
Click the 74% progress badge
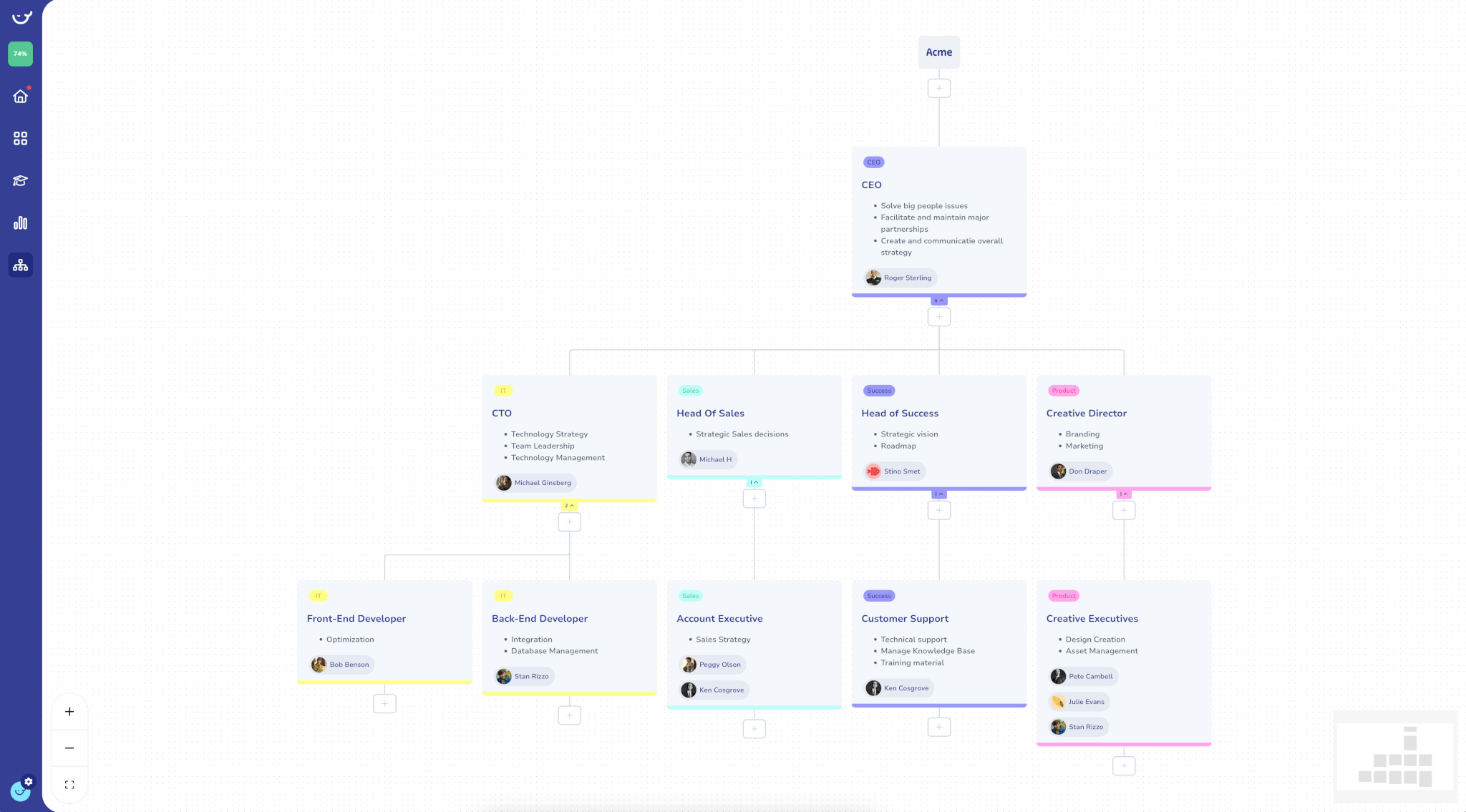coord(20,54)
